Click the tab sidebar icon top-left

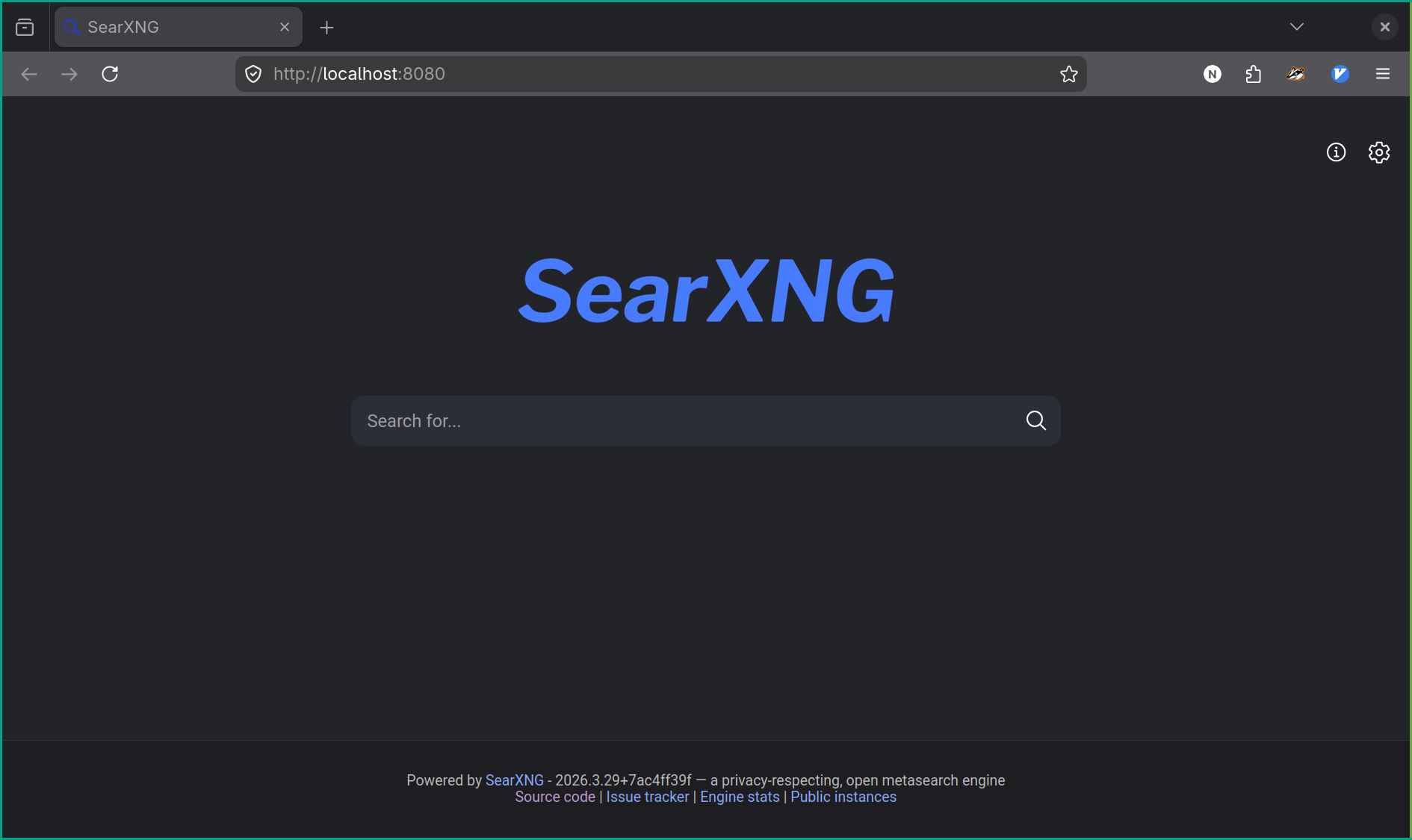point(24,27)
